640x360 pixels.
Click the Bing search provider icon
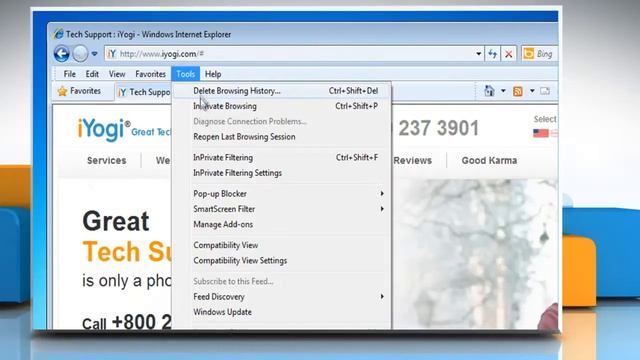pos(528,53)
